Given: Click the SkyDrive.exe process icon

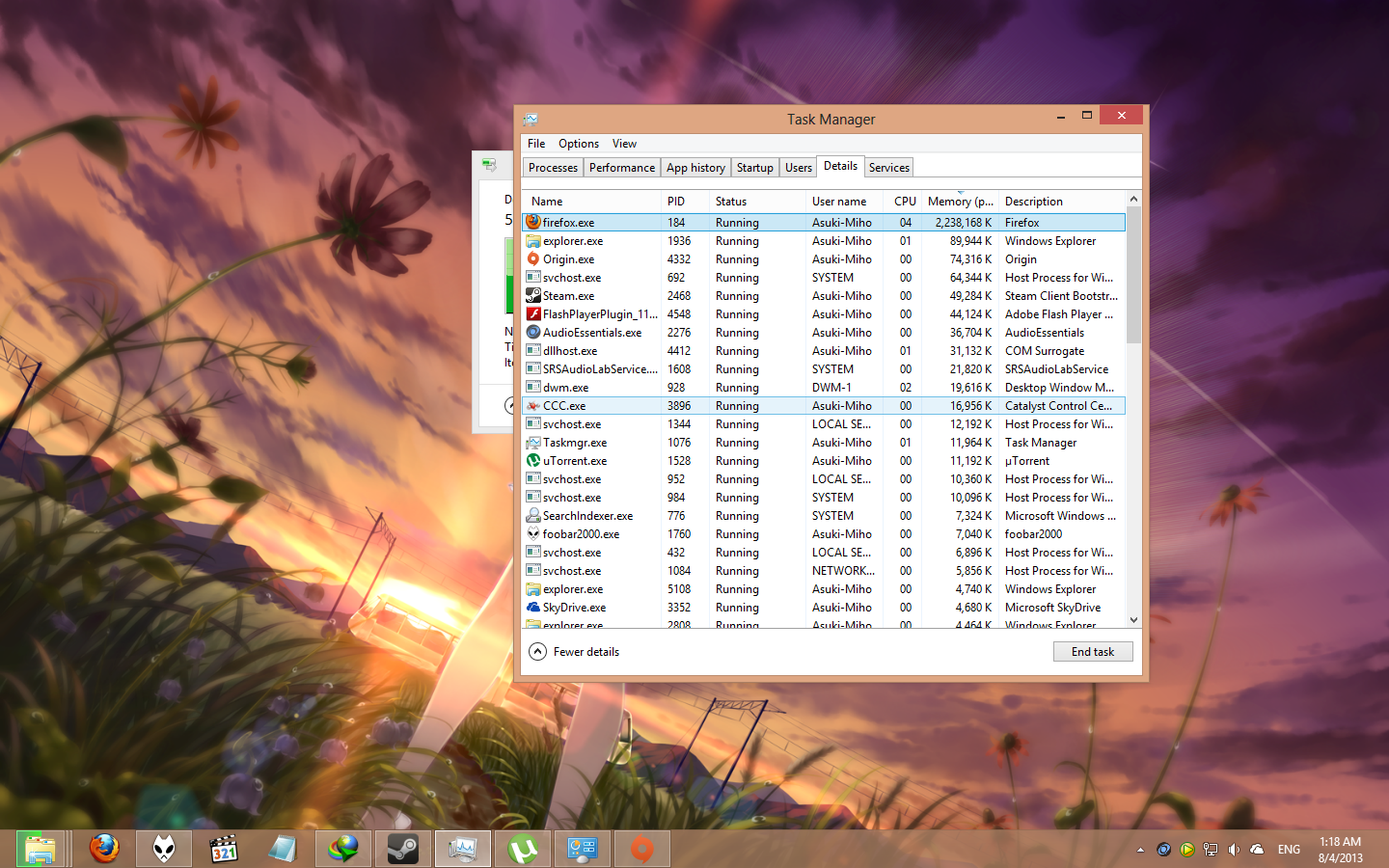Looking at the screenshot, I should pos(533,607).
